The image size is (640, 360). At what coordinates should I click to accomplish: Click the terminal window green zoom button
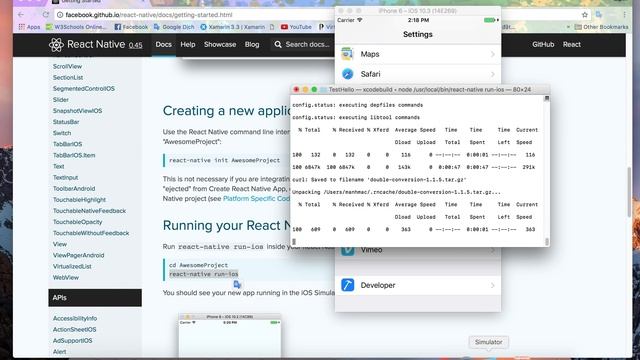pos(314,89)
